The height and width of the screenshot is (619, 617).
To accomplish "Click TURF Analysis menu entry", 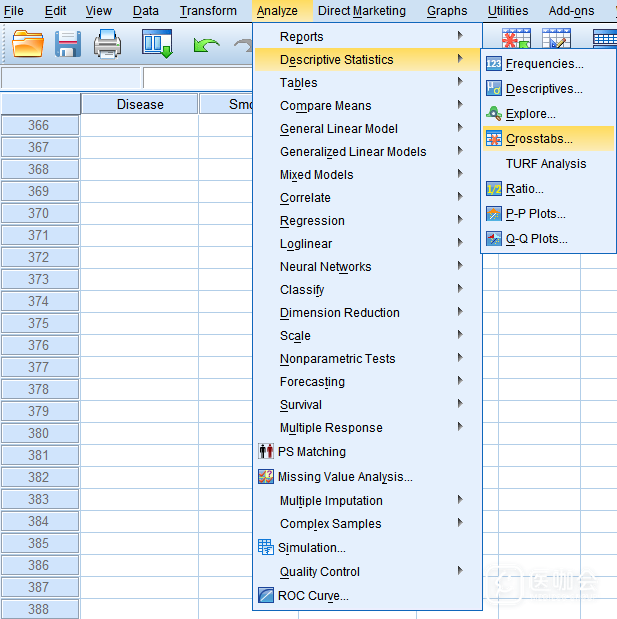I will coord(545,164).
